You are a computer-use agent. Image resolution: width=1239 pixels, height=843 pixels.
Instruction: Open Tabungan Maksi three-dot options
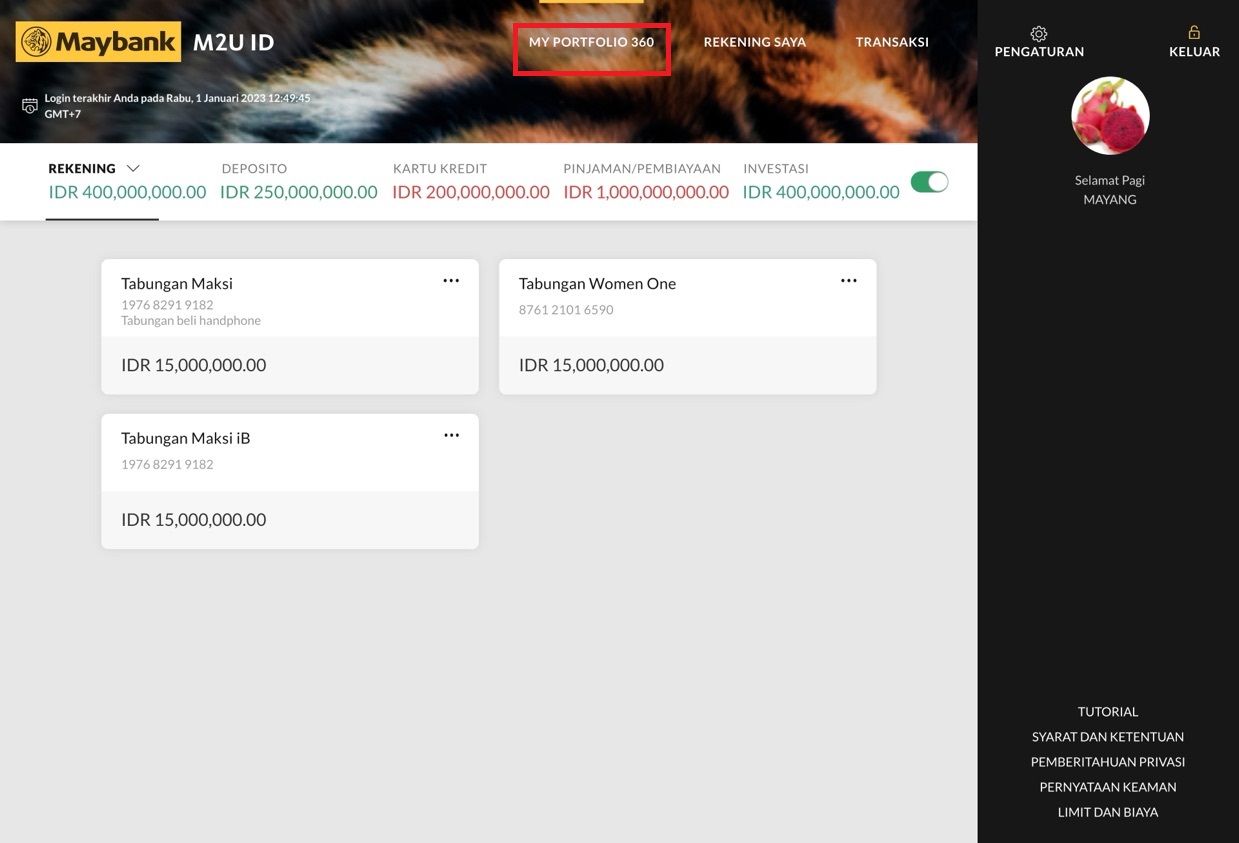[x=451, y=281]
